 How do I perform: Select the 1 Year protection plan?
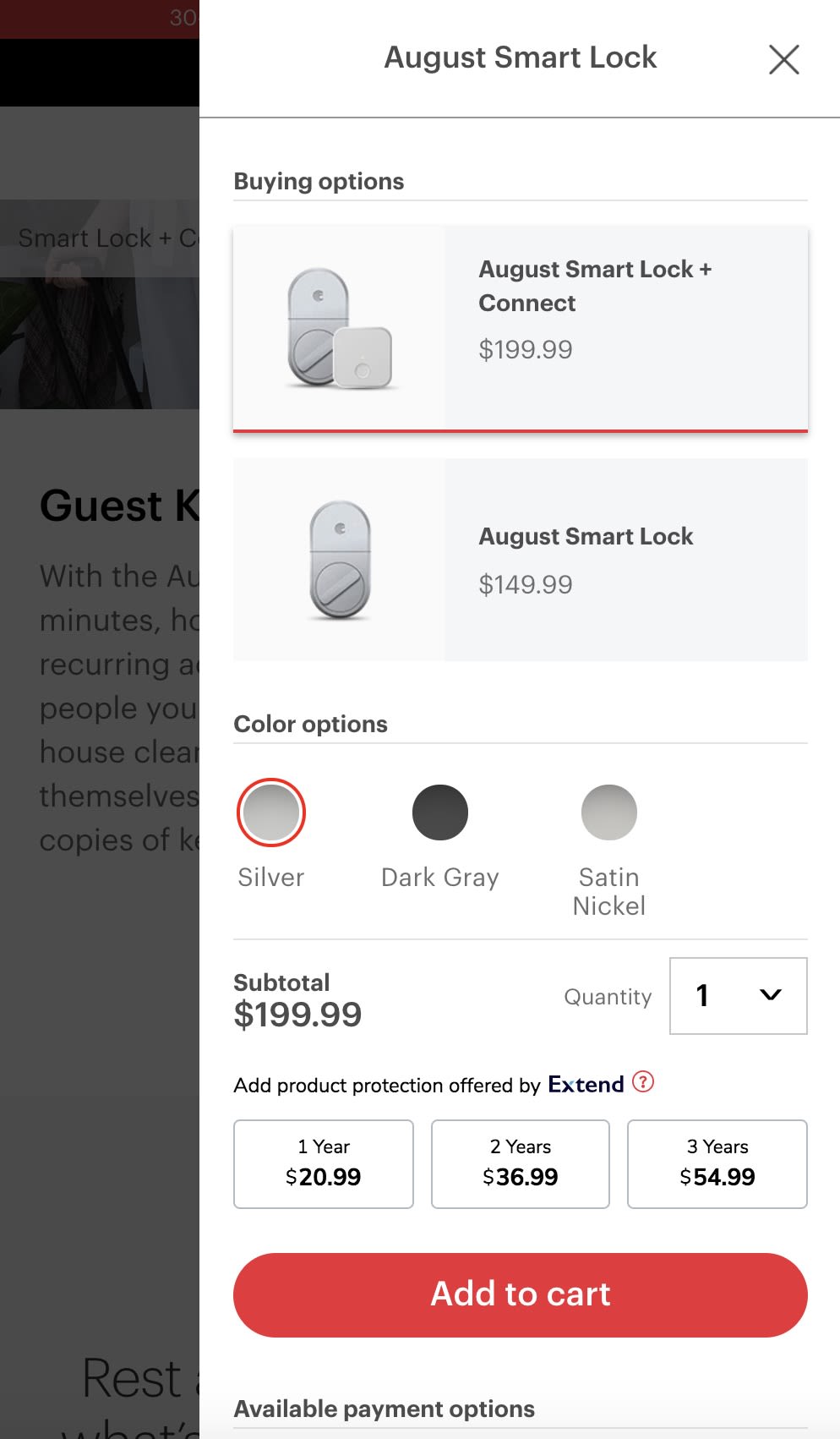point(324,1164)
